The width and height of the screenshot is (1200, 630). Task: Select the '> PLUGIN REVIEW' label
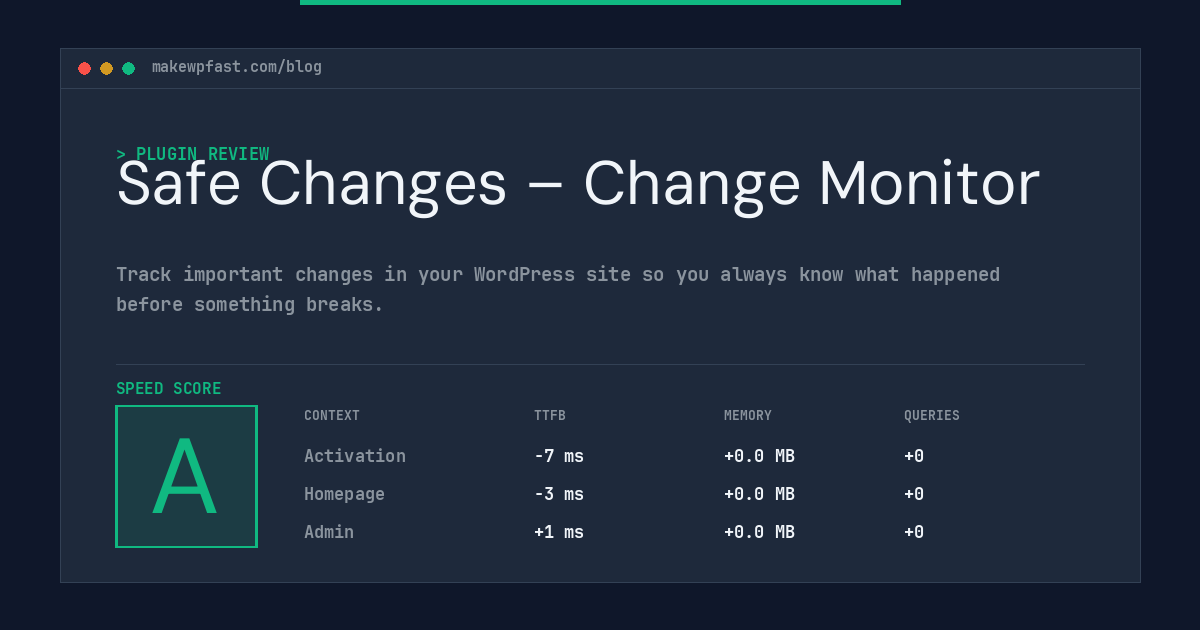point(193,154)
